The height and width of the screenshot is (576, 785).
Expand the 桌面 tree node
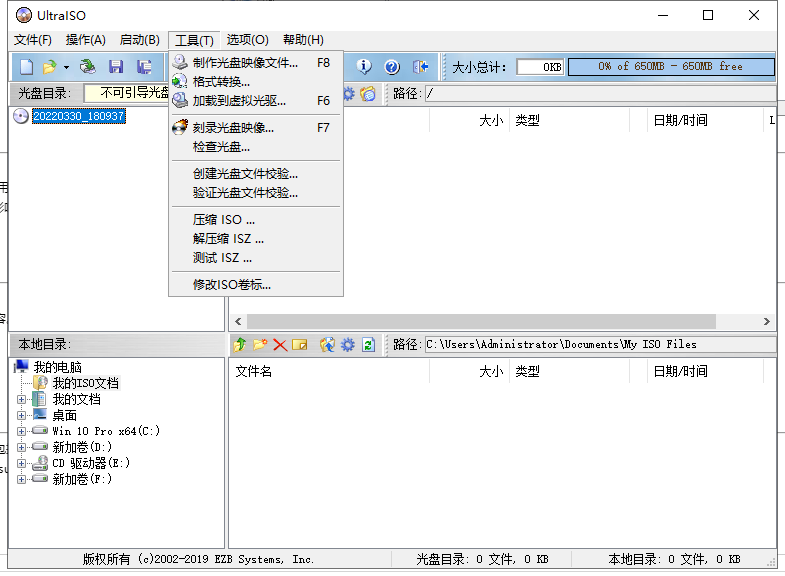[x=21, y=415]
